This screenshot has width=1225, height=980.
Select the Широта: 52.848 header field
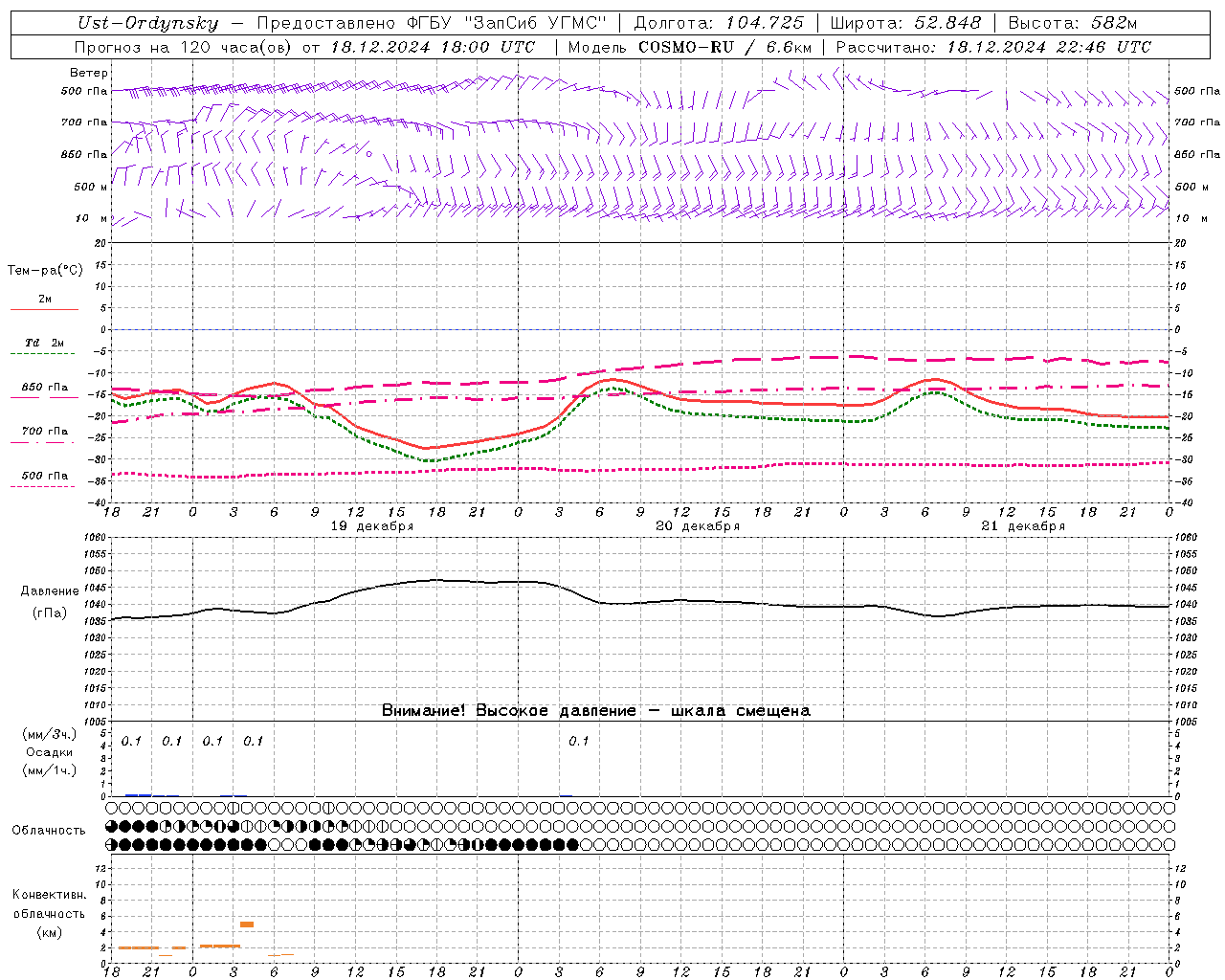tap(905, 23)
